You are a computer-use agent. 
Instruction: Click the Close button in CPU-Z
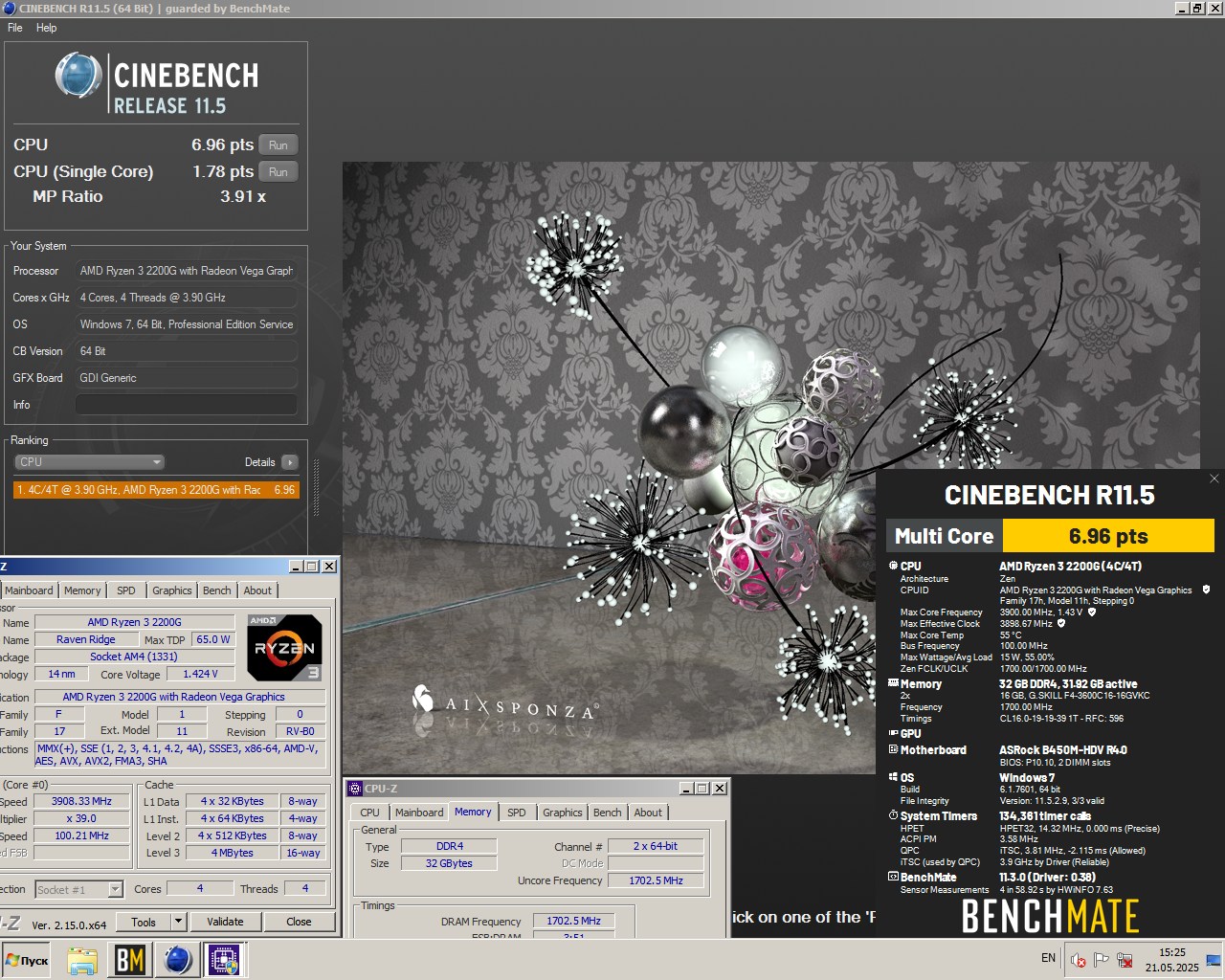tap(299, 922)
